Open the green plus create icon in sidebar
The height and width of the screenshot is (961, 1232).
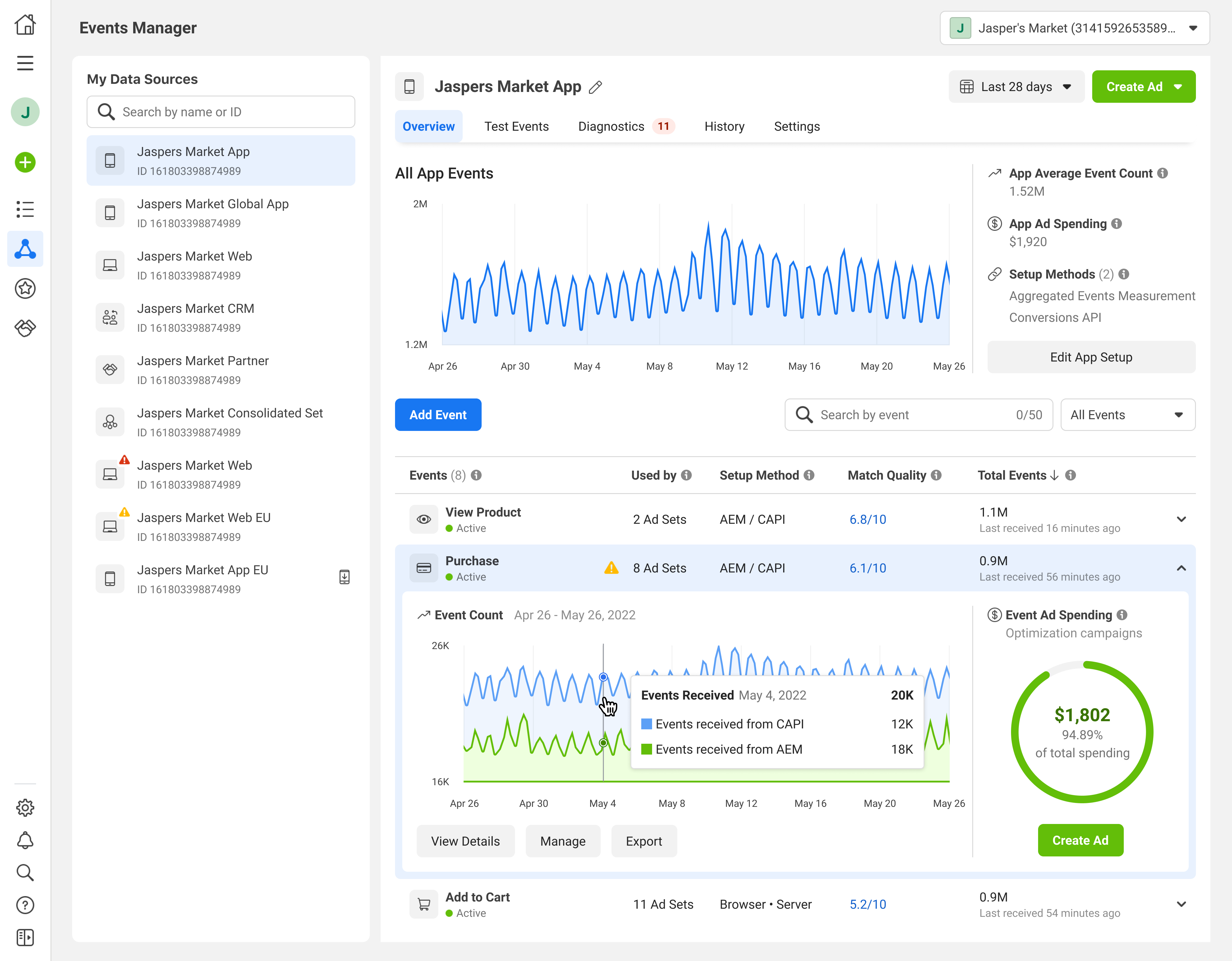pyautogui.click(x=25, y=163)
